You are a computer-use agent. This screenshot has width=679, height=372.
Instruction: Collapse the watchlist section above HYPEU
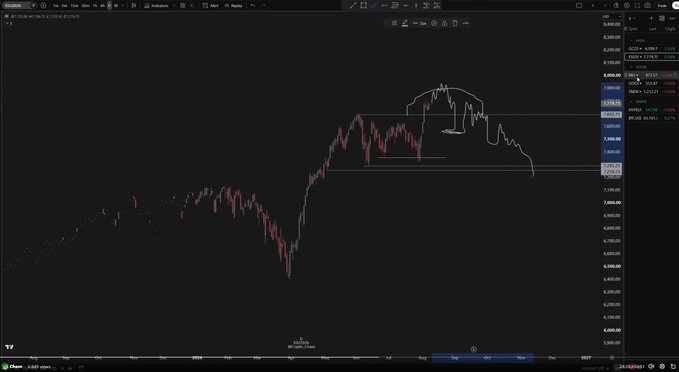click(x=631, y=101)
